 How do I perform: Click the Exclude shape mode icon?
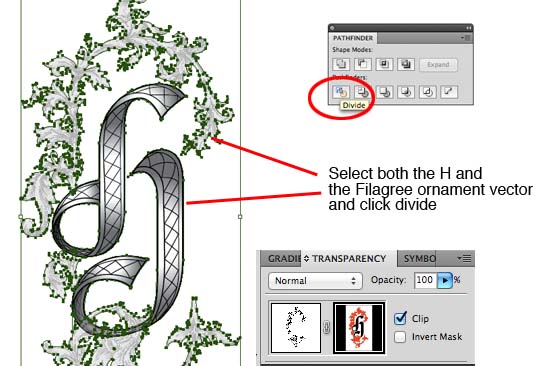click(406, 64)
